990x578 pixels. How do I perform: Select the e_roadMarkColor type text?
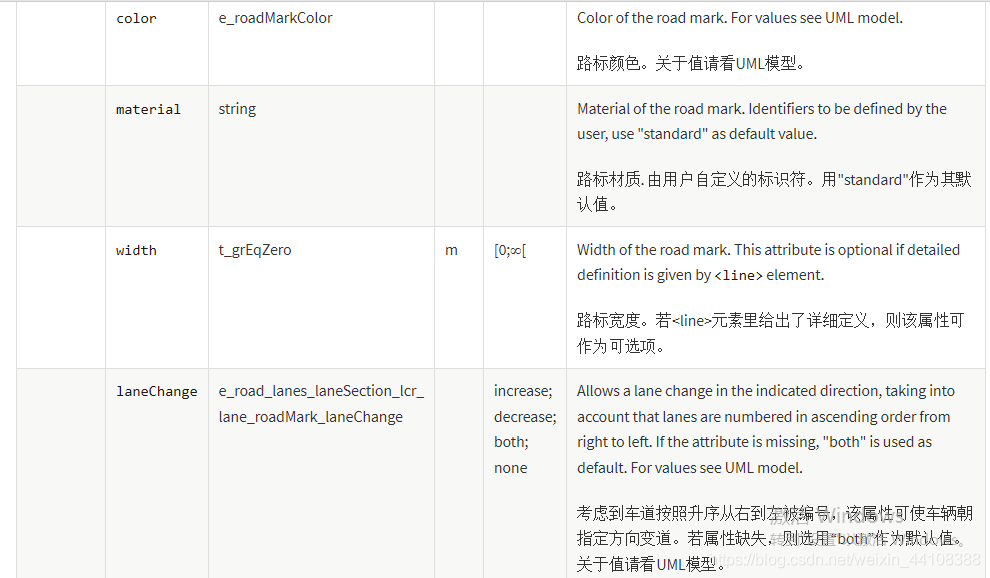[x=275, y=18]
